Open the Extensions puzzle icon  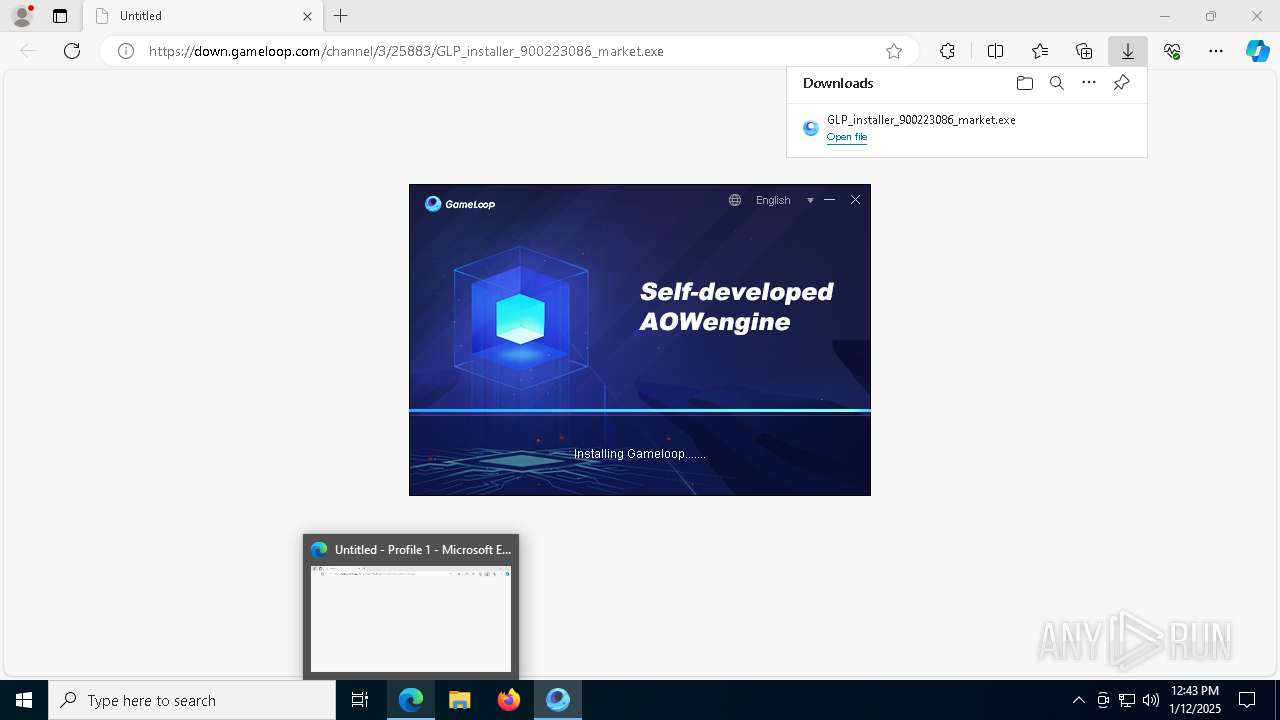pyautogui.click(x=947, y=51)
